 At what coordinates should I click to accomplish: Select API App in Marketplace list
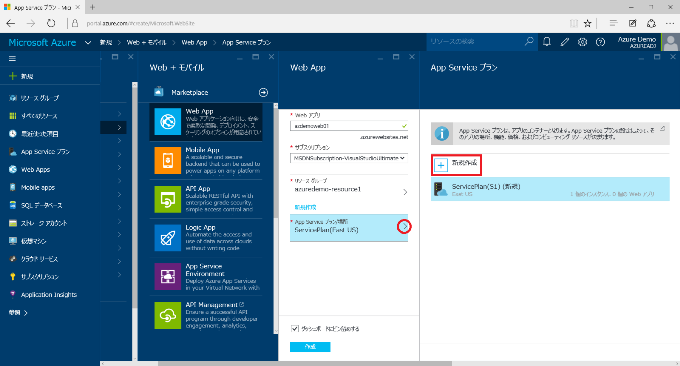point(206,199)
